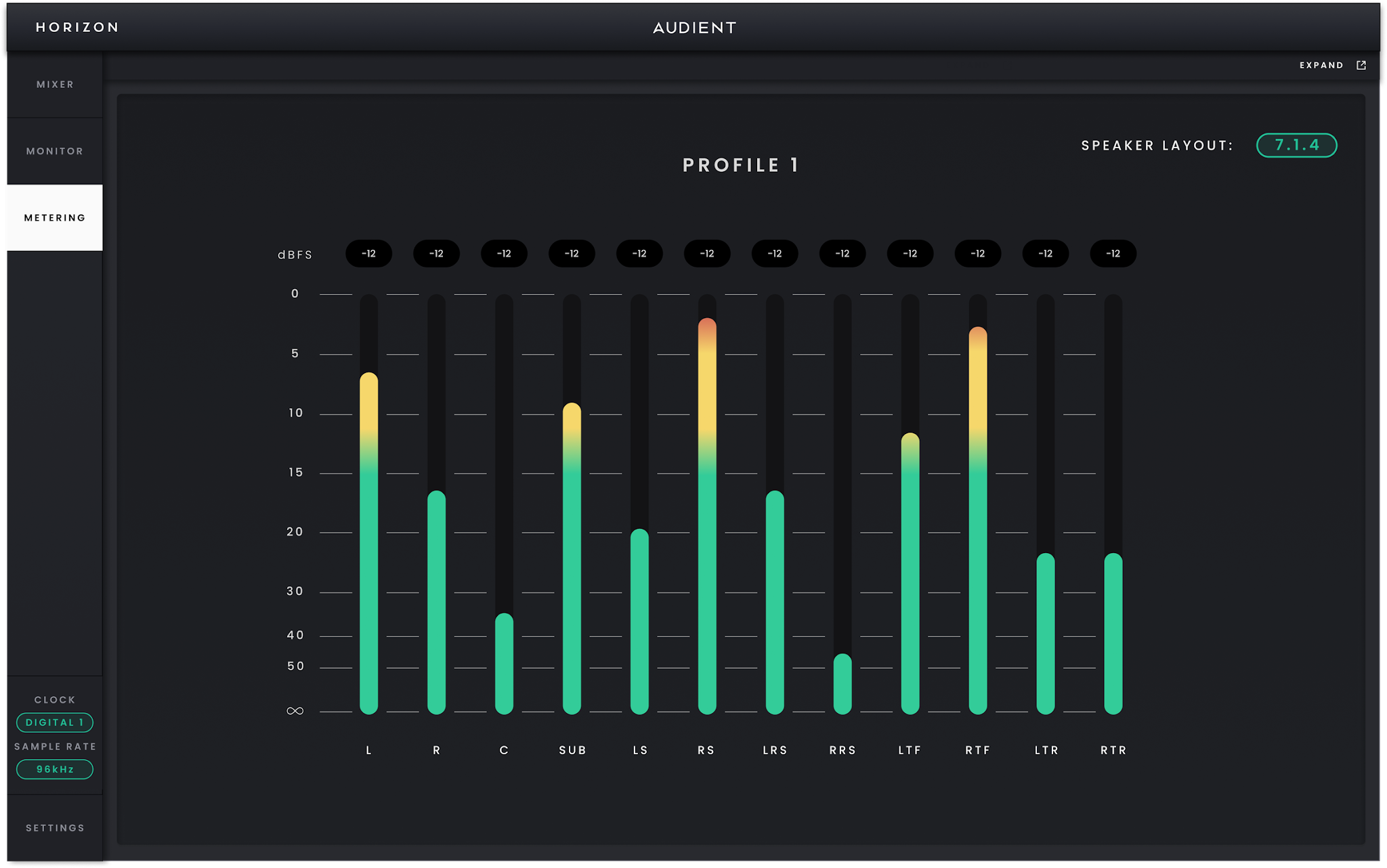Open the Settings section
1387x868 pixels.
(55, 828)
